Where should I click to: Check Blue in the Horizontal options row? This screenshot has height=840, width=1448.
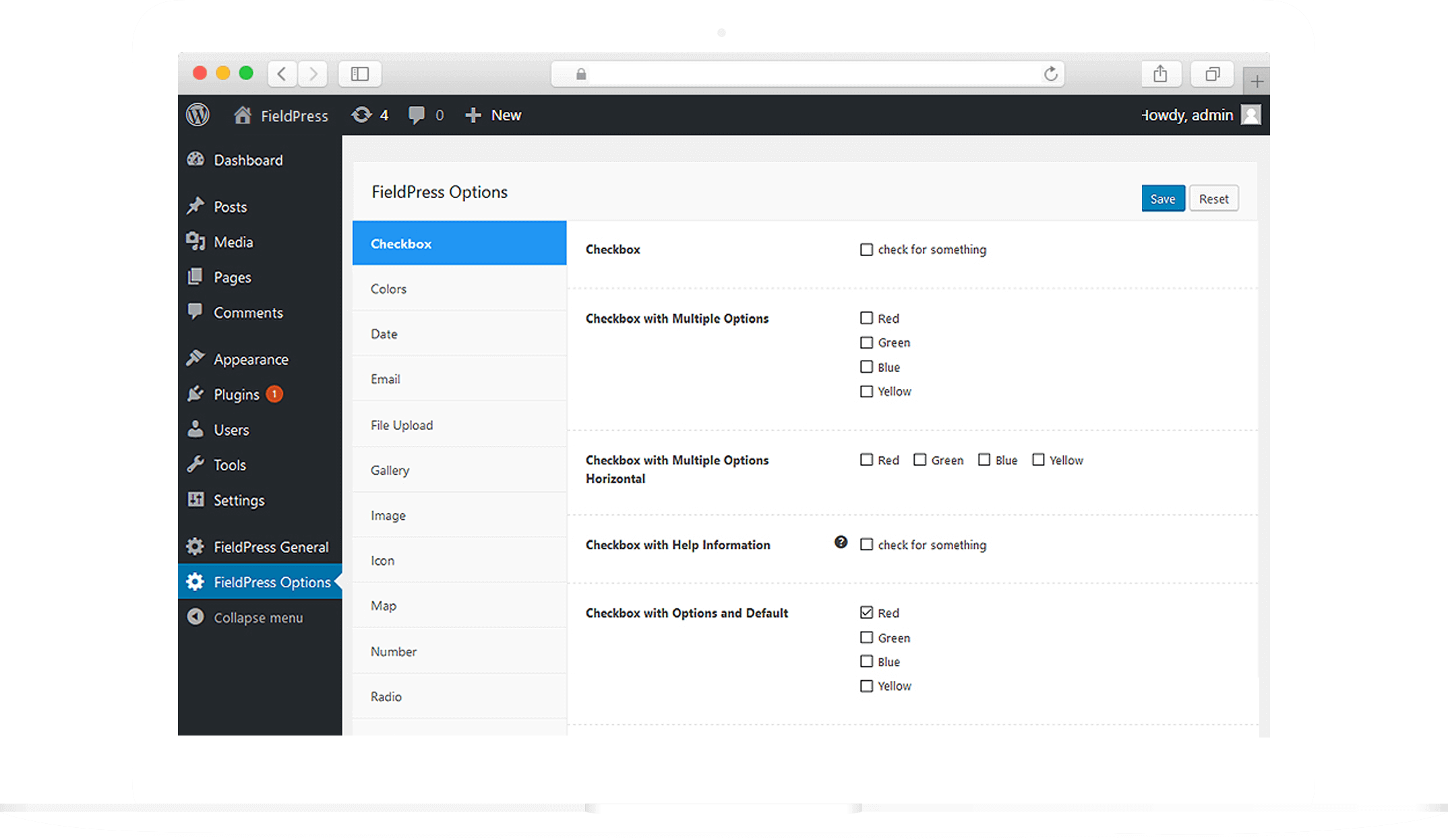coord(984,460)
